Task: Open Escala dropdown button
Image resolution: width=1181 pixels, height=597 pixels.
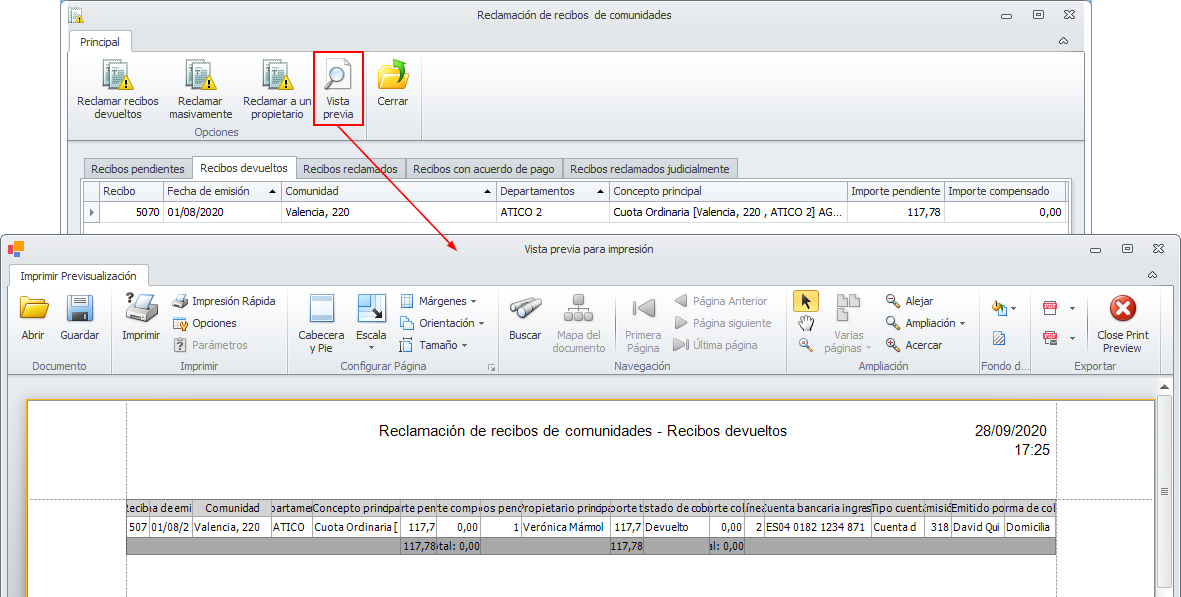Action: pyautogui.click(x=371, y=322)
